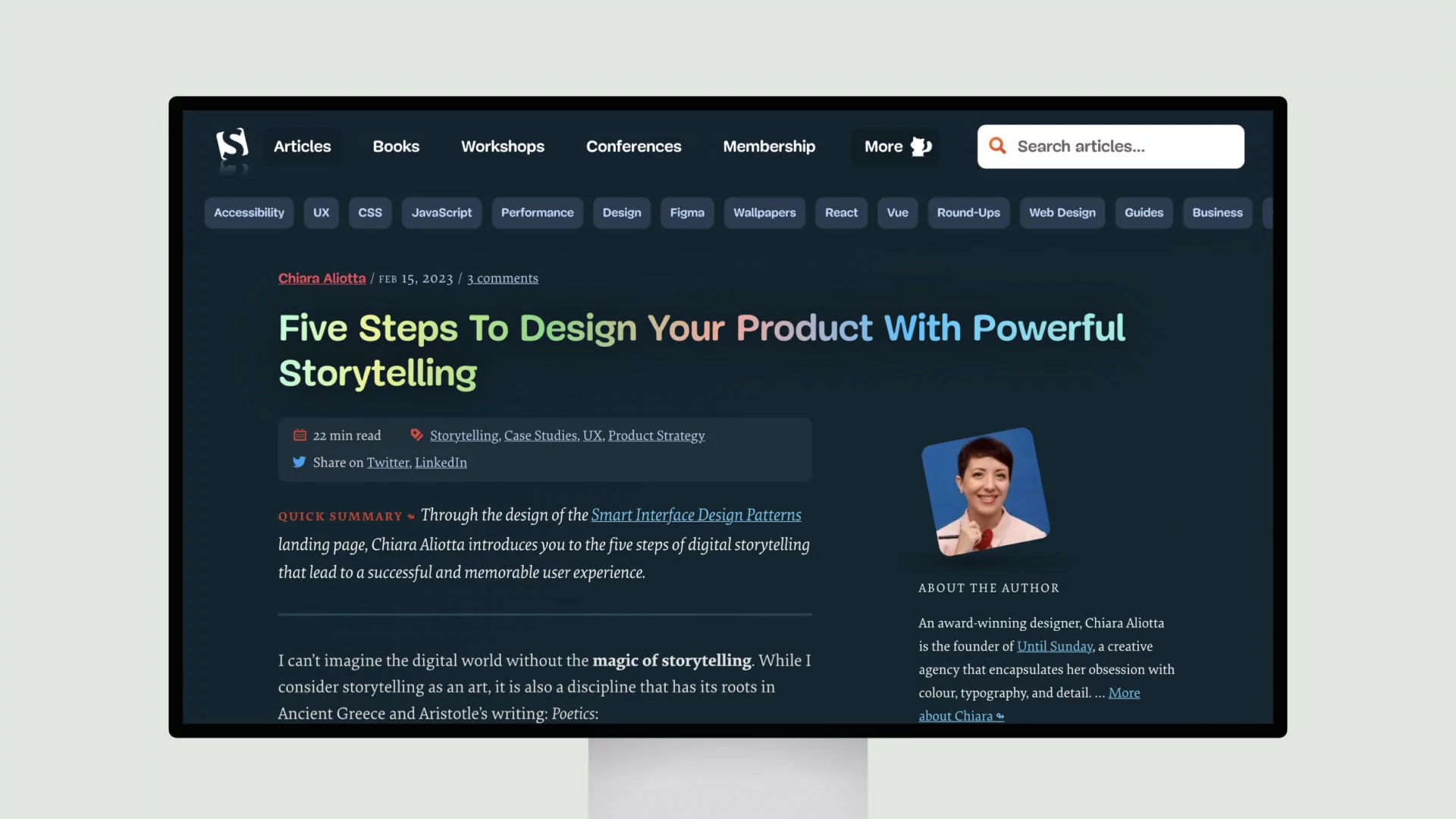Image resolution: width=1456 pixels, height=819 pixels.
Task: Toggle the Guides category filter
Action: [x=1143, y=213]
